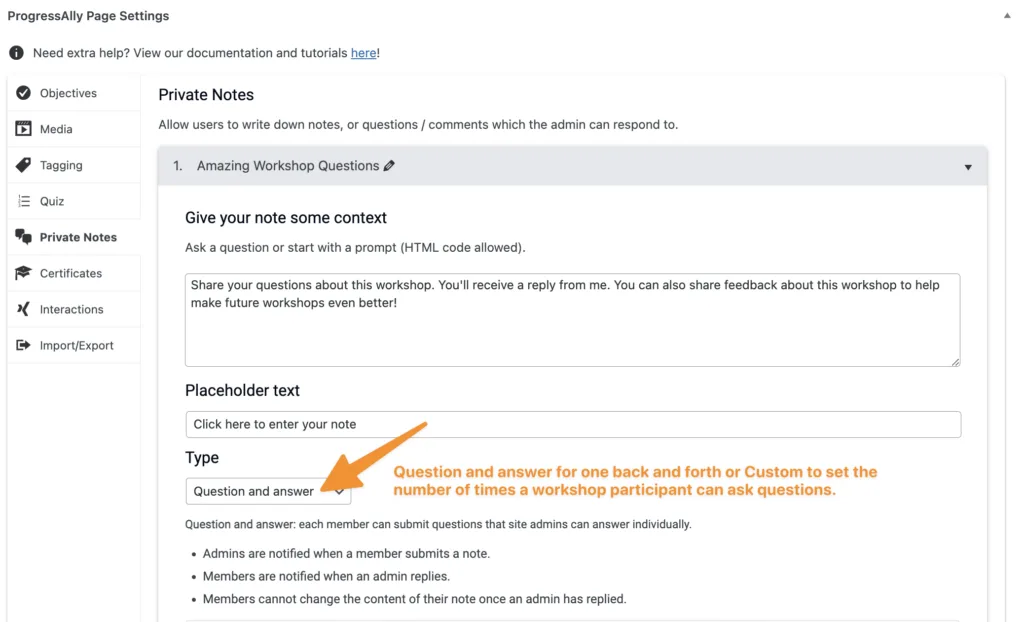Click the Tagging tag icon
1024x622 pixels.
point(23,165)
